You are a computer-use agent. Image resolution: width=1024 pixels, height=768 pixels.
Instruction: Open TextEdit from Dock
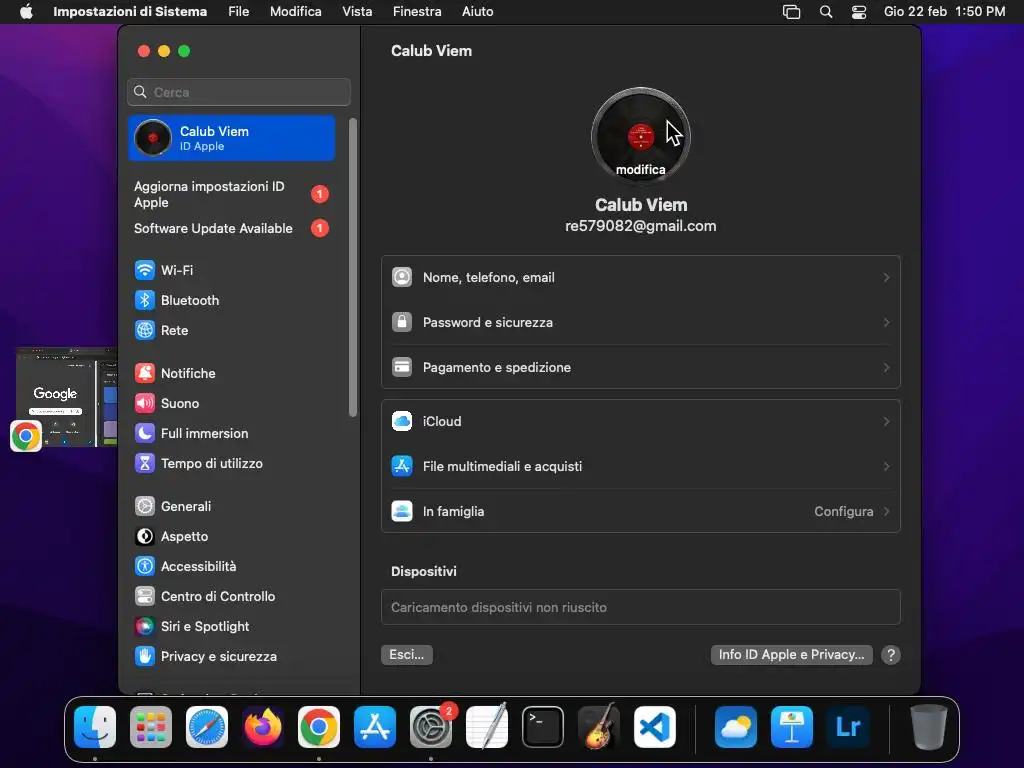pos(487,727)
